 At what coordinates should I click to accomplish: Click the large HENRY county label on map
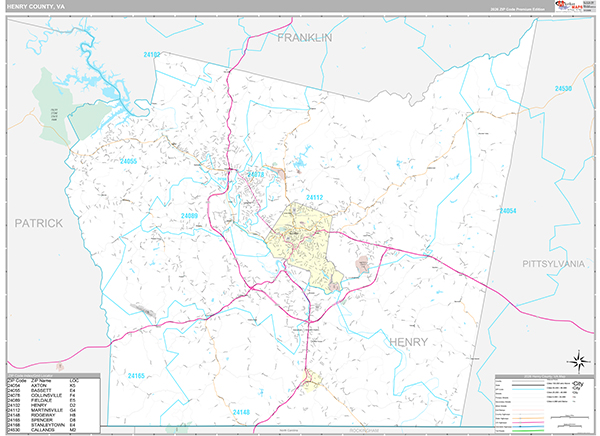[408, 342]
